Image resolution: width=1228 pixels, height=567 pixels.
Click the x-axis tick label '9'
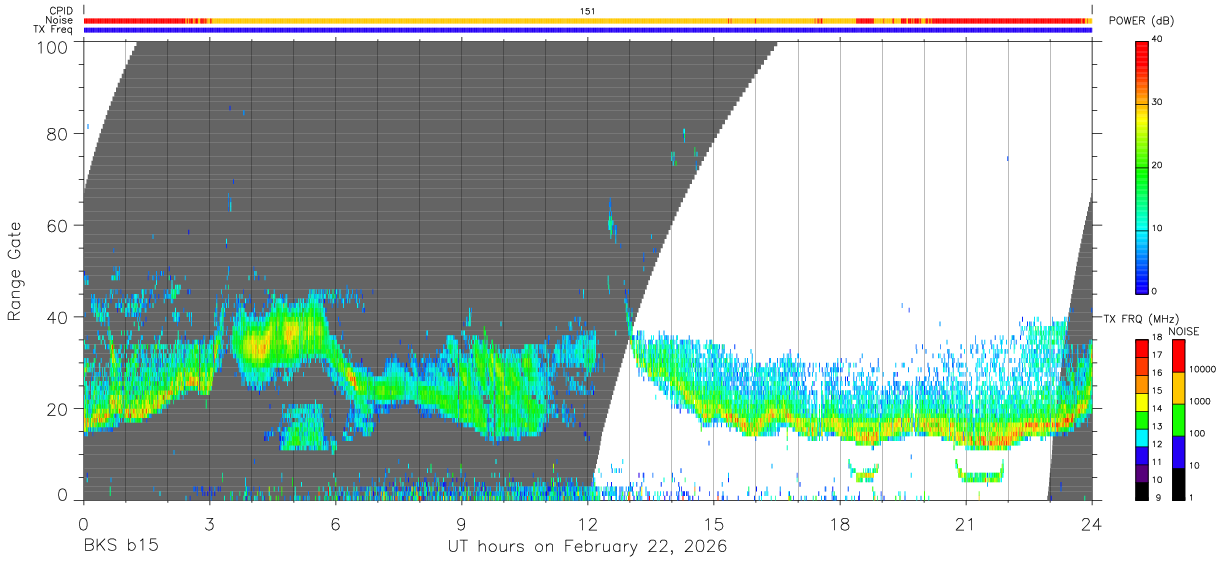click(461, 524)
